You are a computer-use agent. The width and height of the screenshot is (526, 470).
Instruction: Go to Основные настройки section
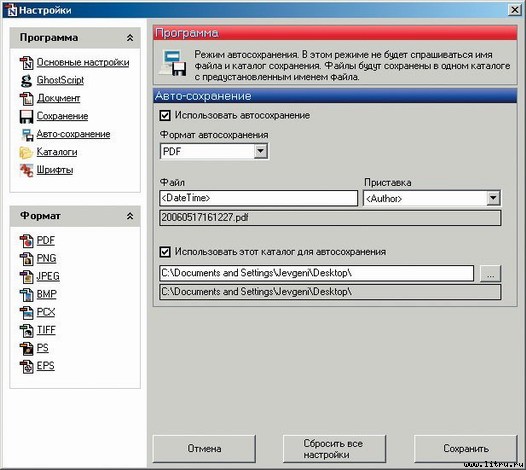83,62
